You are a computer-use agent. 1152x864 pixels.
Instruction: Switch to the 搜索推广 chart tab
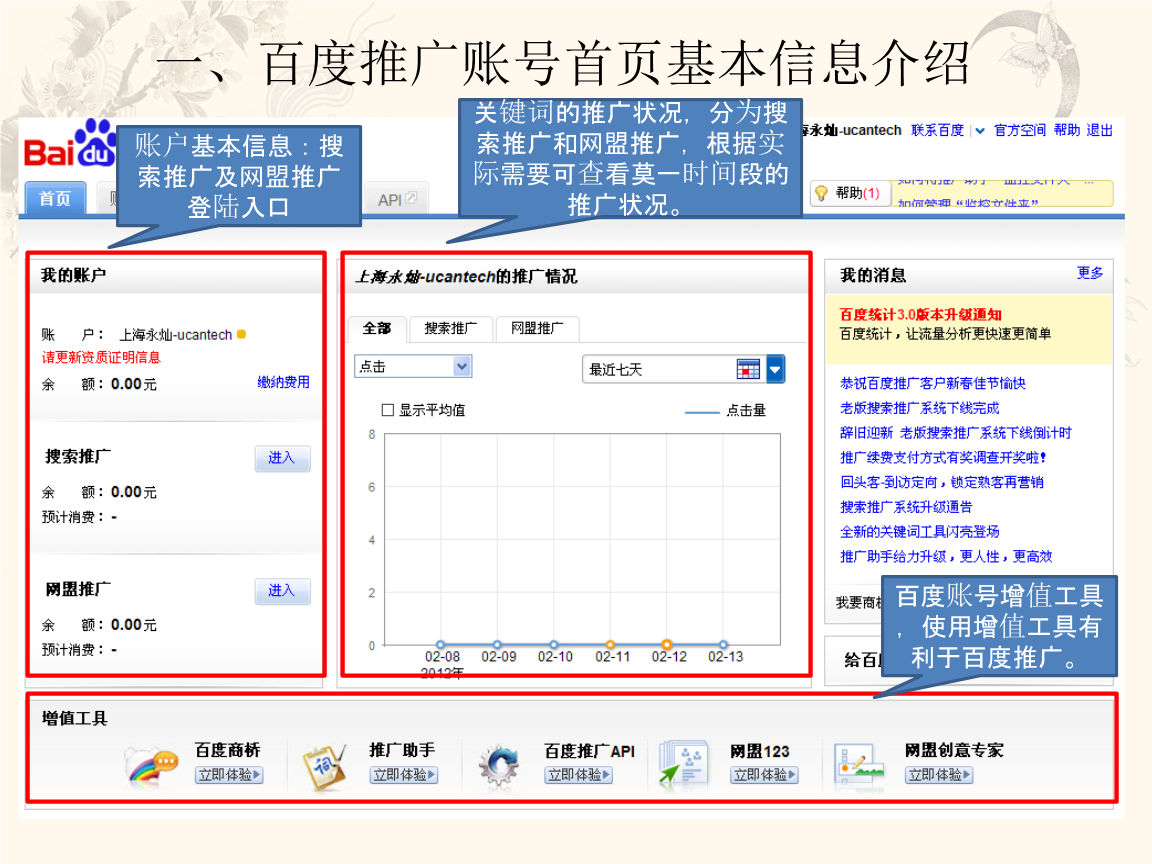coord(451,329)
